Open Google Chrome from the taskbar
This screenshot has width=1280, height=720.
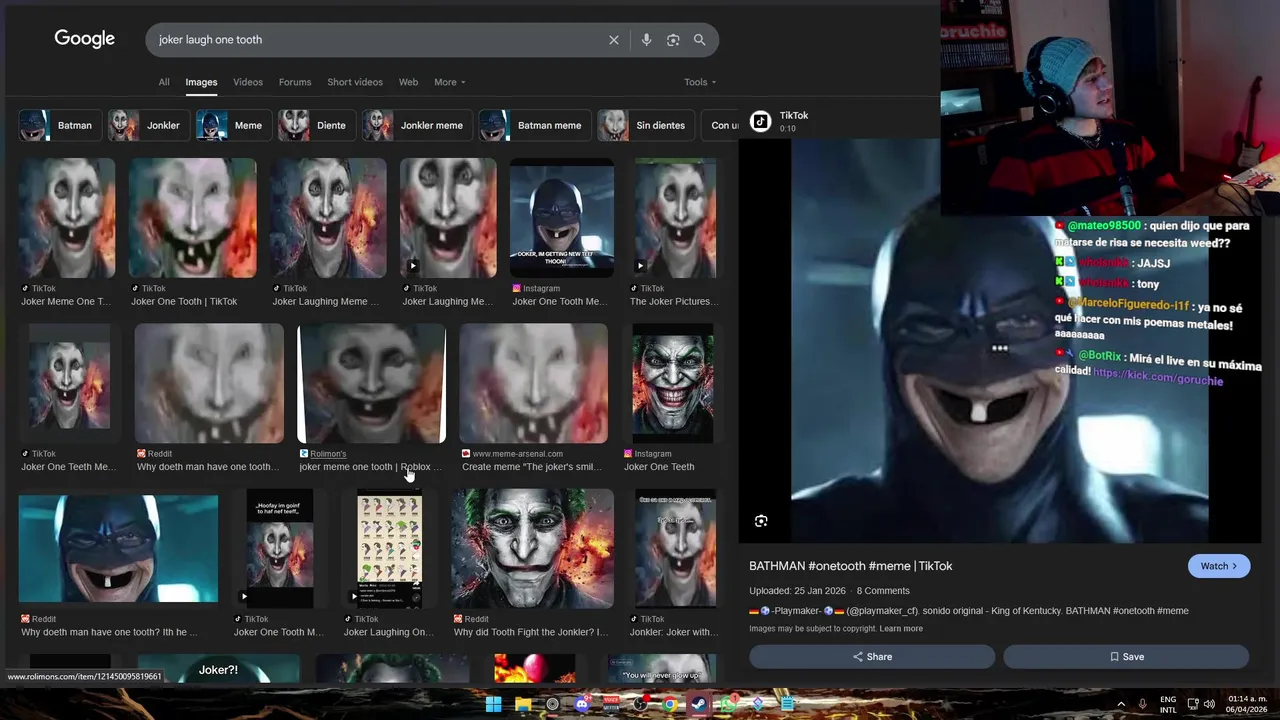click(669, 704)
